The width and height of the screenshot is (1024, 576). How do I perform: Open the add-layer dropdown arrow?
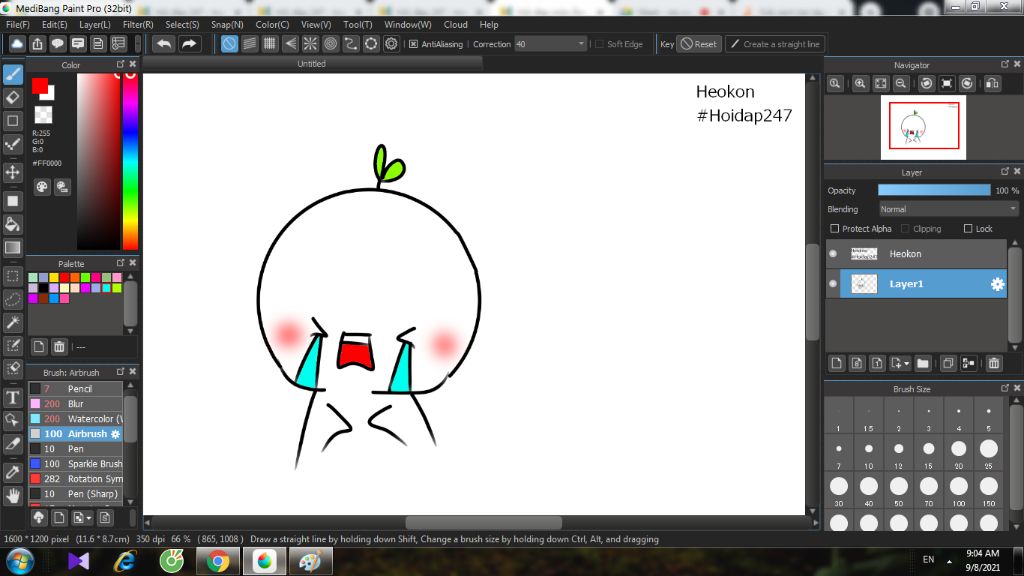click(906, 364)
